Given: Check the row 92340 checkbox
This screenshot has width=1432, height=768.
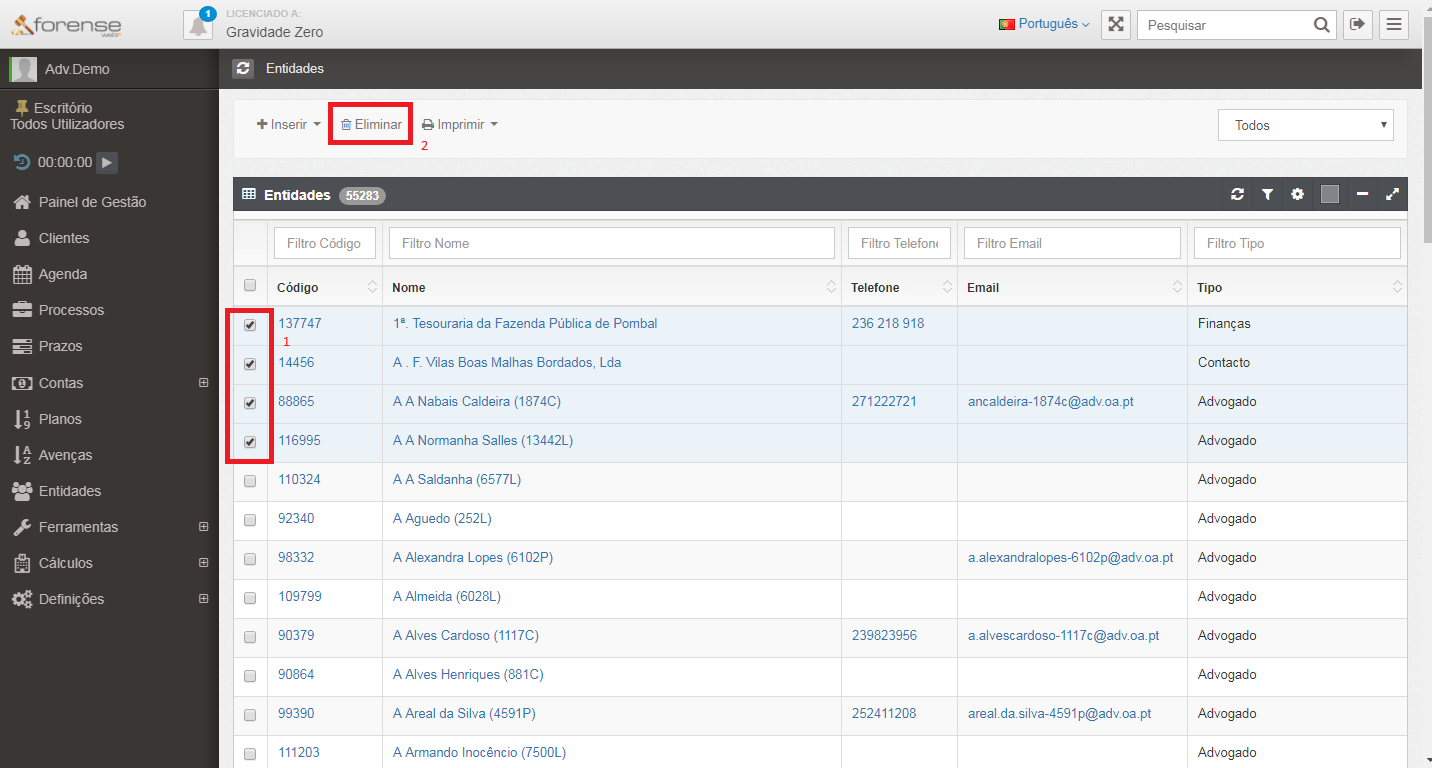Looking at the screenshot, I should click(250, 520).
